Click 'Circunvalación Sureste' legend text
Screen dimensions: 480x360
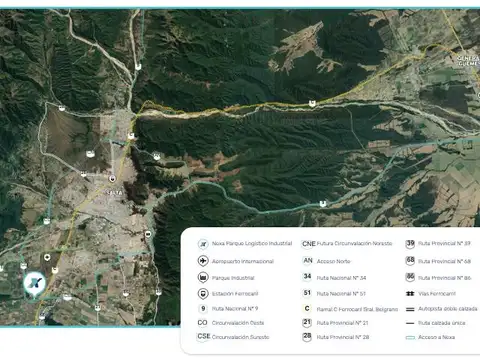240,337
